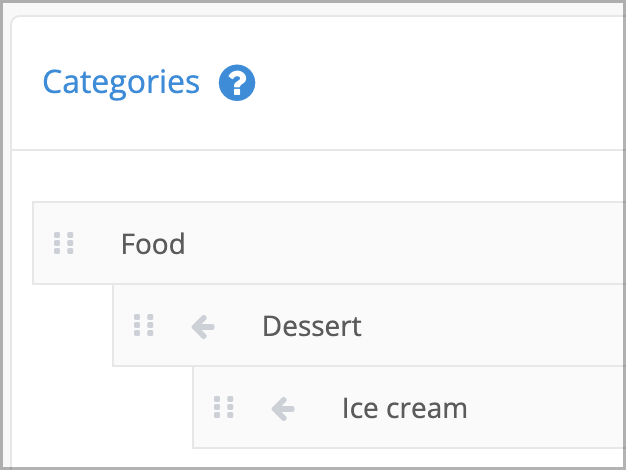Select the Ice cream drag handle
Image resolution: width=626 pixels, height=470 pixels.
pos(224,407)
